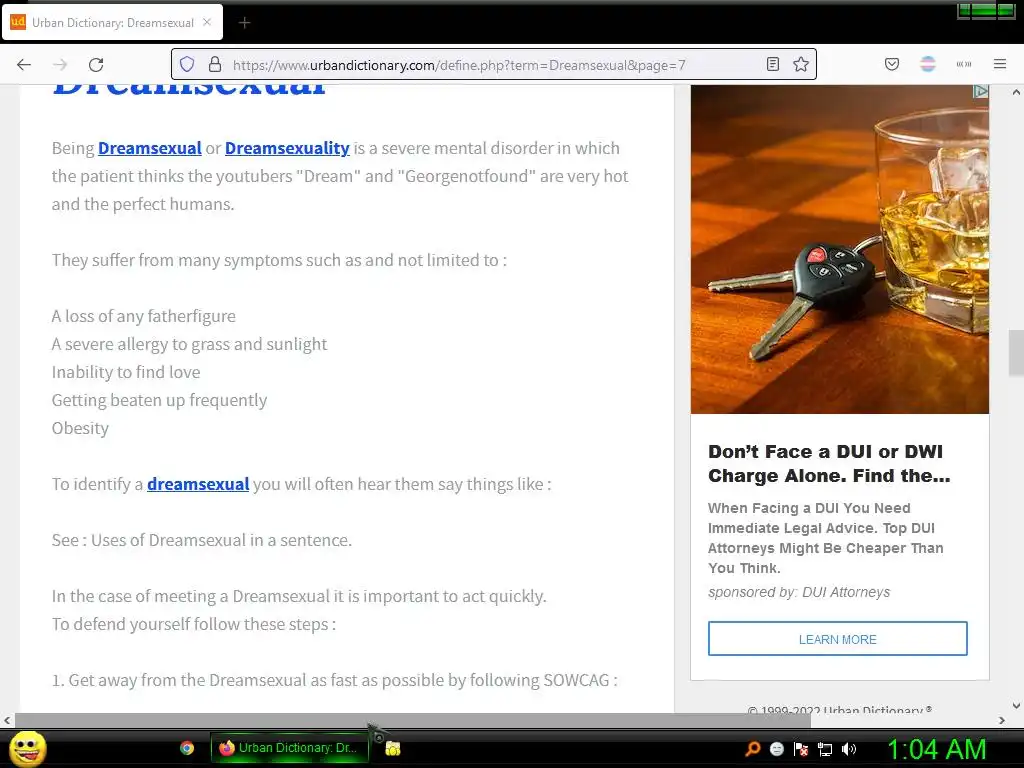Open the striped flag extension icon
The image size is (1024, 768).
coord(928,64)
